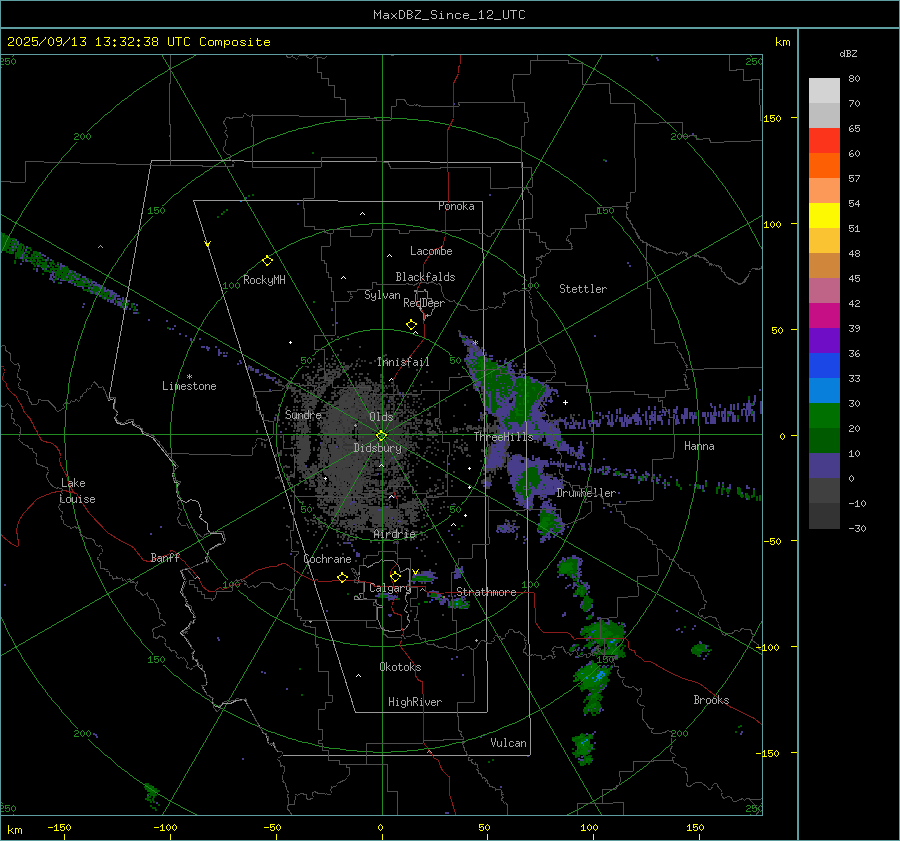900x841 pixels.
Task: Click the MaxDBZ_Since_12_UTC title
Action: point(449,15)
